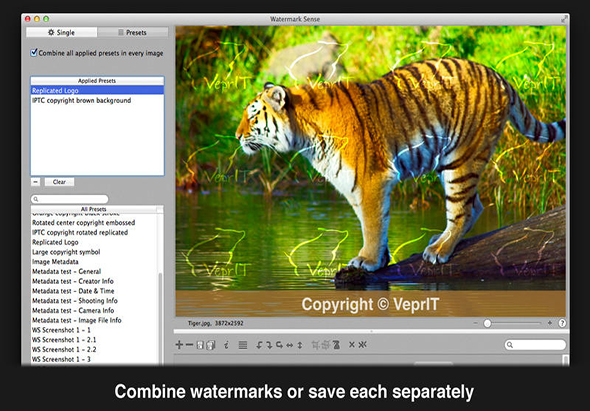Viewport: 590px width, 411px height.
Task: Select WS Screenshot 1 - 2.2 preset
Action: 94,350
